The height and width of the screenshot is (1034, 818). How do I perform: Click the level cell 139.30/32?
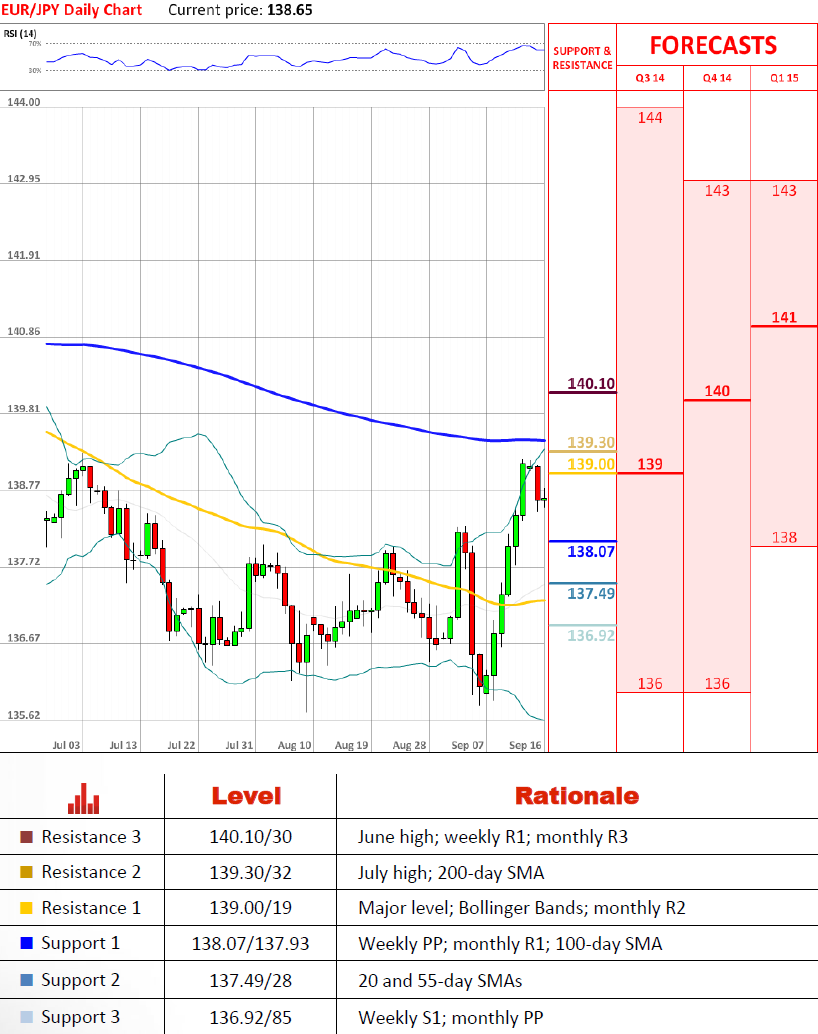pos(251,872)
